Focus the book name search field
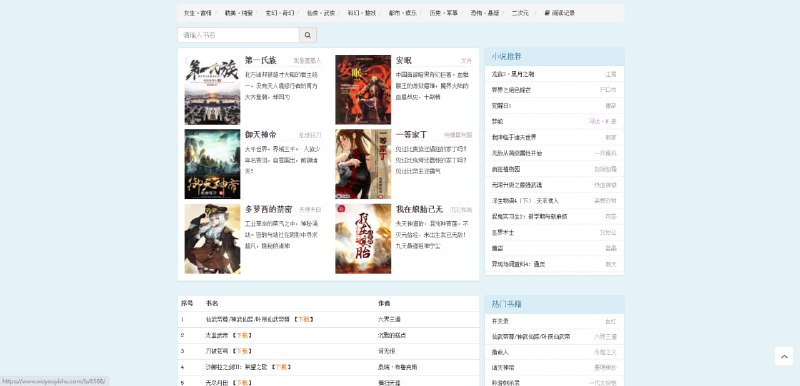Viewport: 800px width, 386px height. [238, 35]
